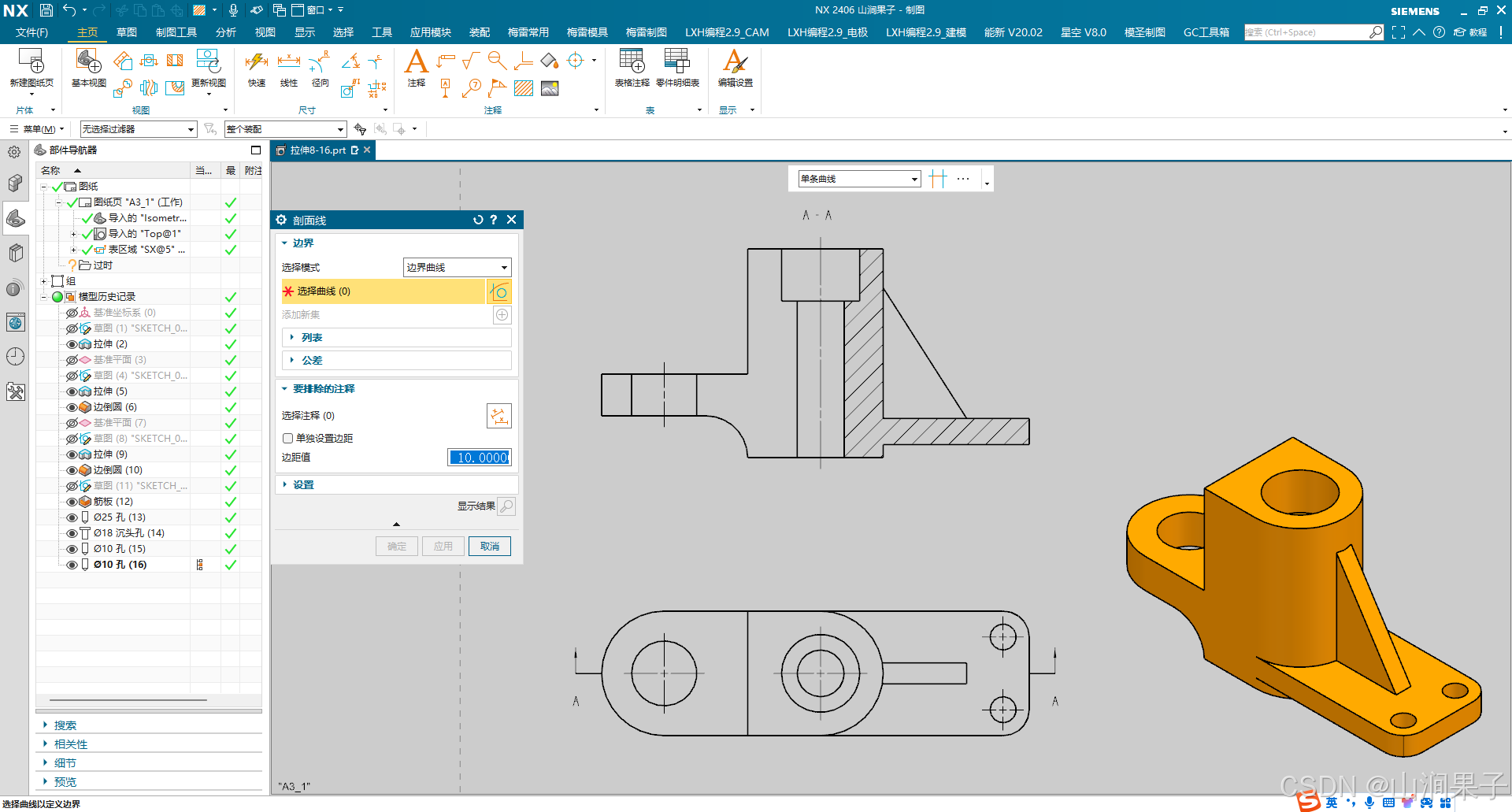1512x812 pixels.
Task: Switch to the 草图 ribbon tab
Action: click(x=126, y=32)
